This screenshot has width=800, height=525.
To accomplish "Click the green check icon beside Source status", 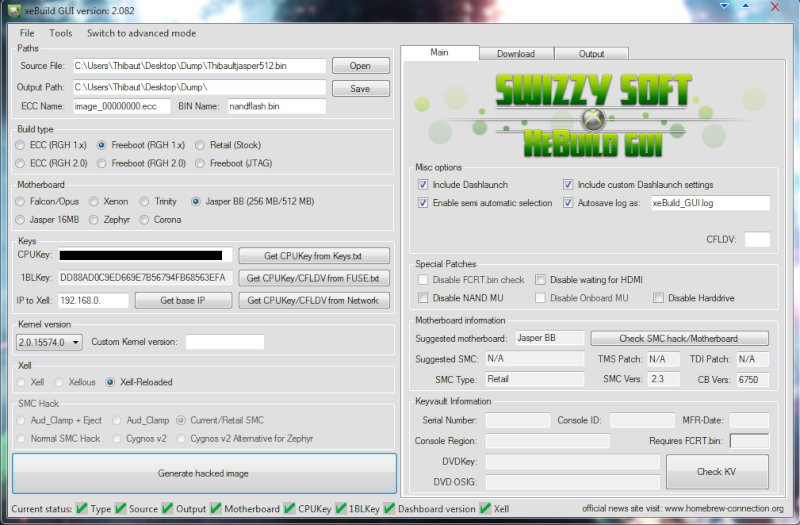I will pyautogui.click(x=121, y=508).
